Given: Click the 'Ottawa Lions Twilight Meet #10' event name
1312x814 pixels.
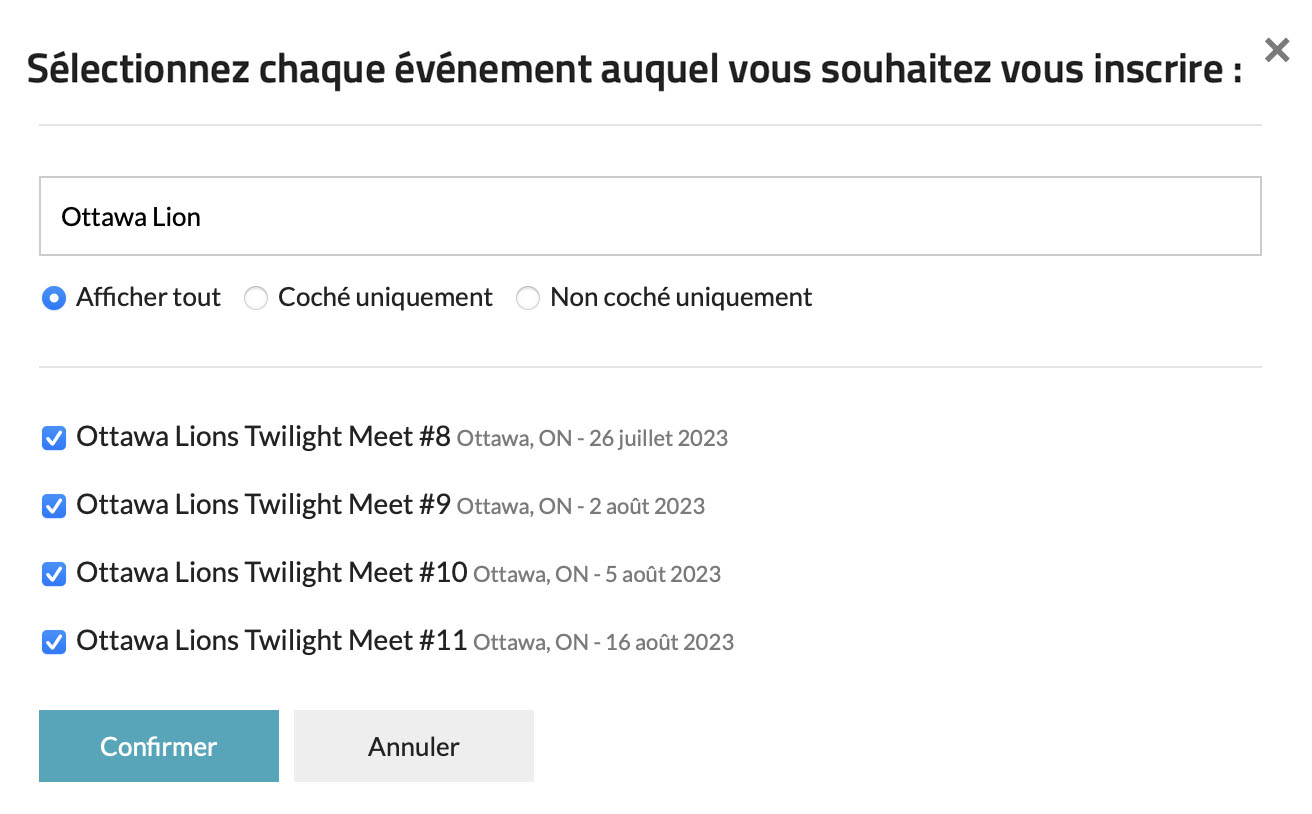Looking at the screenshot, I should 271,573.
